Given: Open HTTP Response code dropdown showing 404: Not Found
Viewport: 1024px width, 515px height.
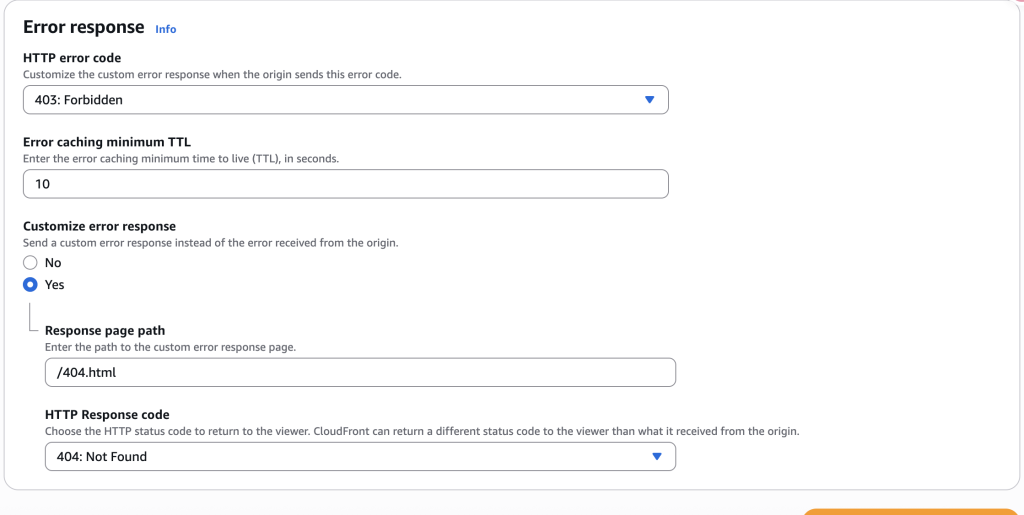Looking at the screenshot, I should (x=360, y=456).
